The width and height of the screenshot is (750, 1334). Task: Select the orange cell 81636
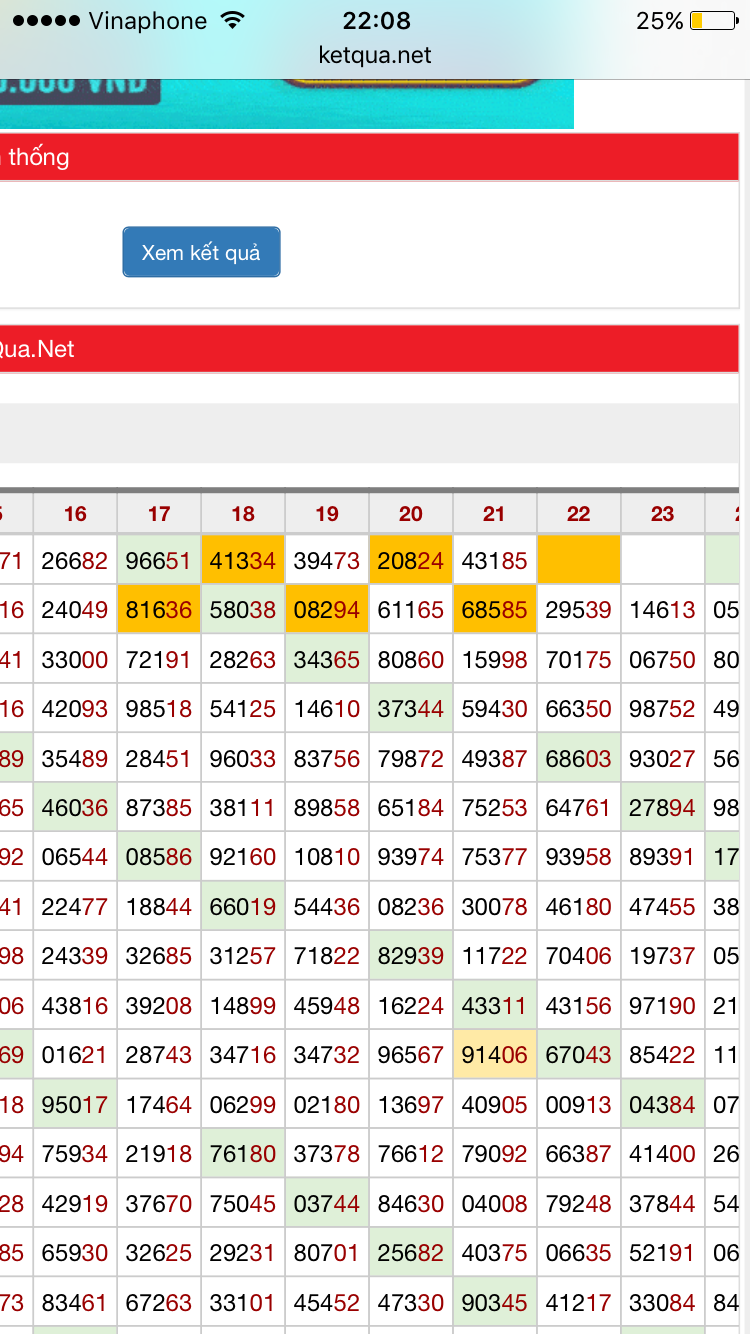(x=159, y=609)
